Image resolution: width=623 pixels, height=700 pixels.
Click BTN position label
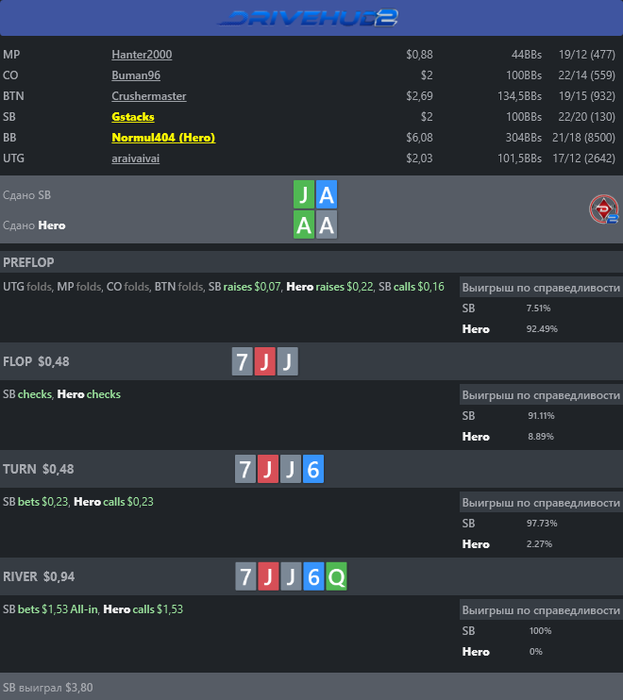click(13, 96)
